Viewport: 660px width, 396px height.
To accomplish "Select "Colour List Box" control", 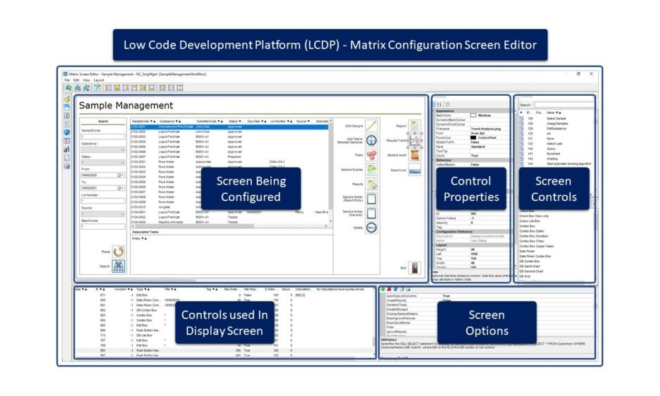I will pyautogui.click(x=530, y=221).
